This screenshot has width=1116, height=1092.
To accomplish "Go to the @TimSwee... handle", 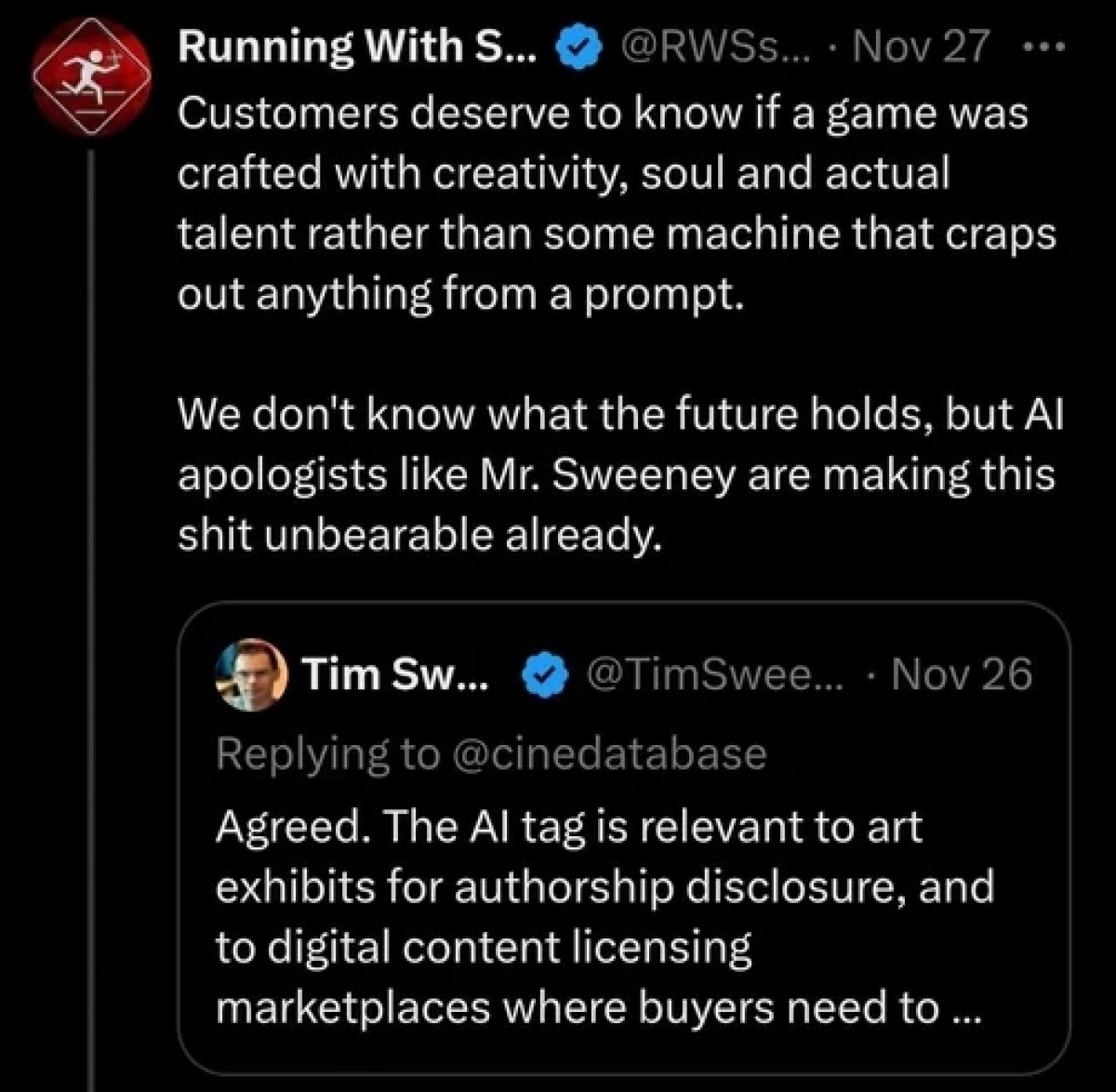I will pos(713,674).
